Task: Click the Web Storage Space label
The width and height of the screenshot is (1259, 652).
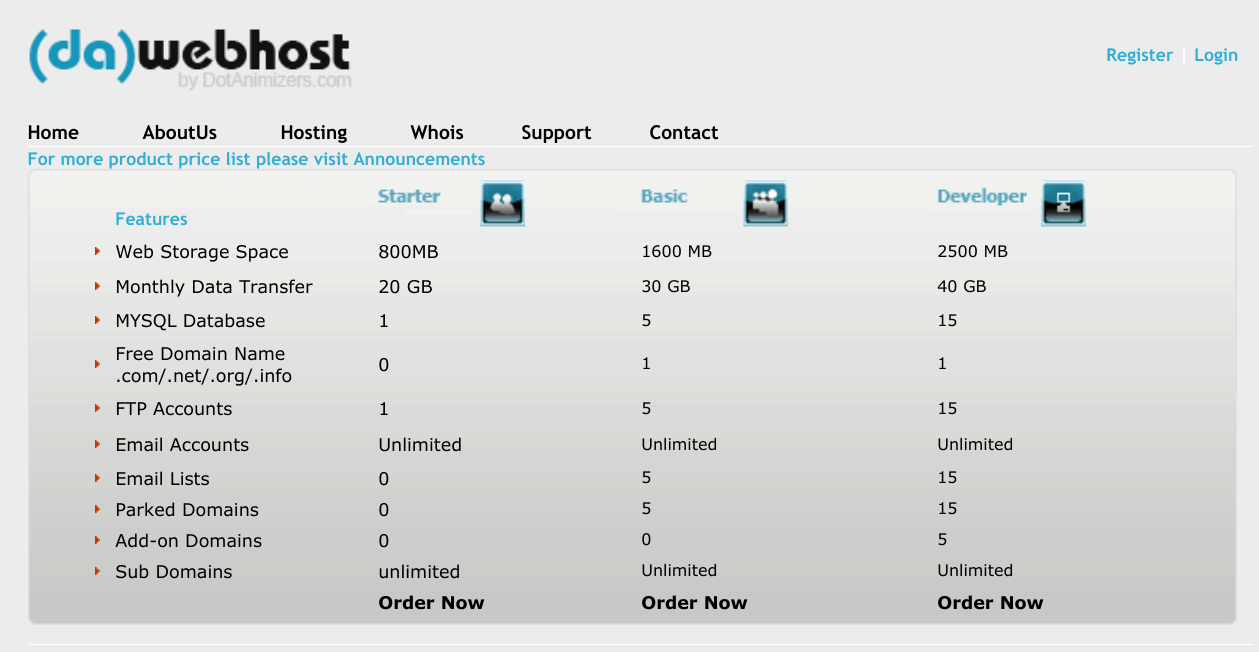Action: click(x=202, y=252)
